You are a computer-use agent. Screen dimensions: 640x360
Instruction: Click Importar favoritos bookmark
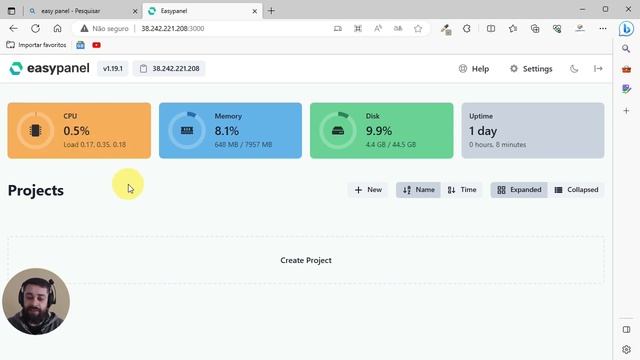pos(36,45)
